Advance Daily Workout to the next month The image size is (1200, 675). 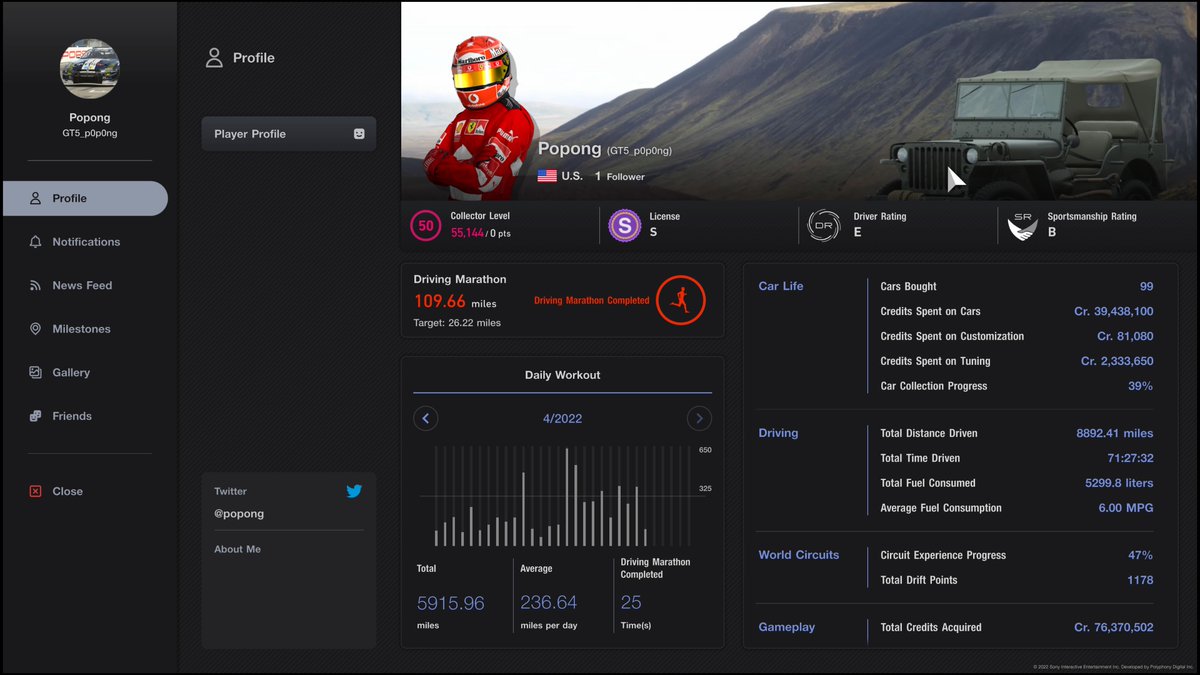pos(699,418)
